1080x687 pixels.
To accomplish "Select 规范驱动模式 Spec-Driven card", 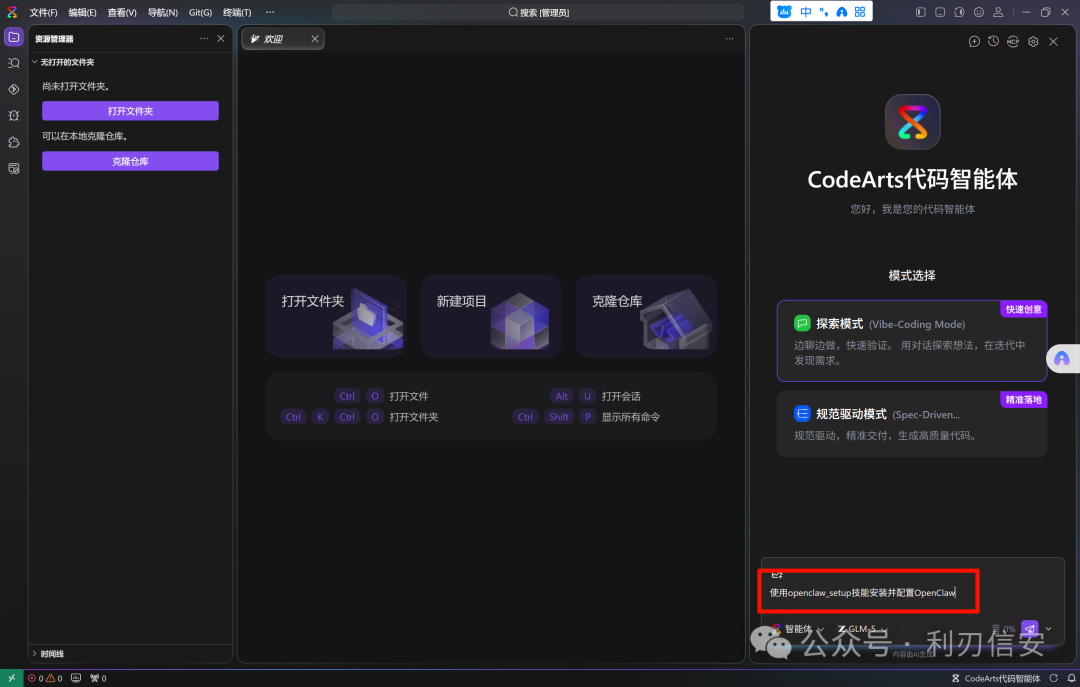I will click(912, 424).
